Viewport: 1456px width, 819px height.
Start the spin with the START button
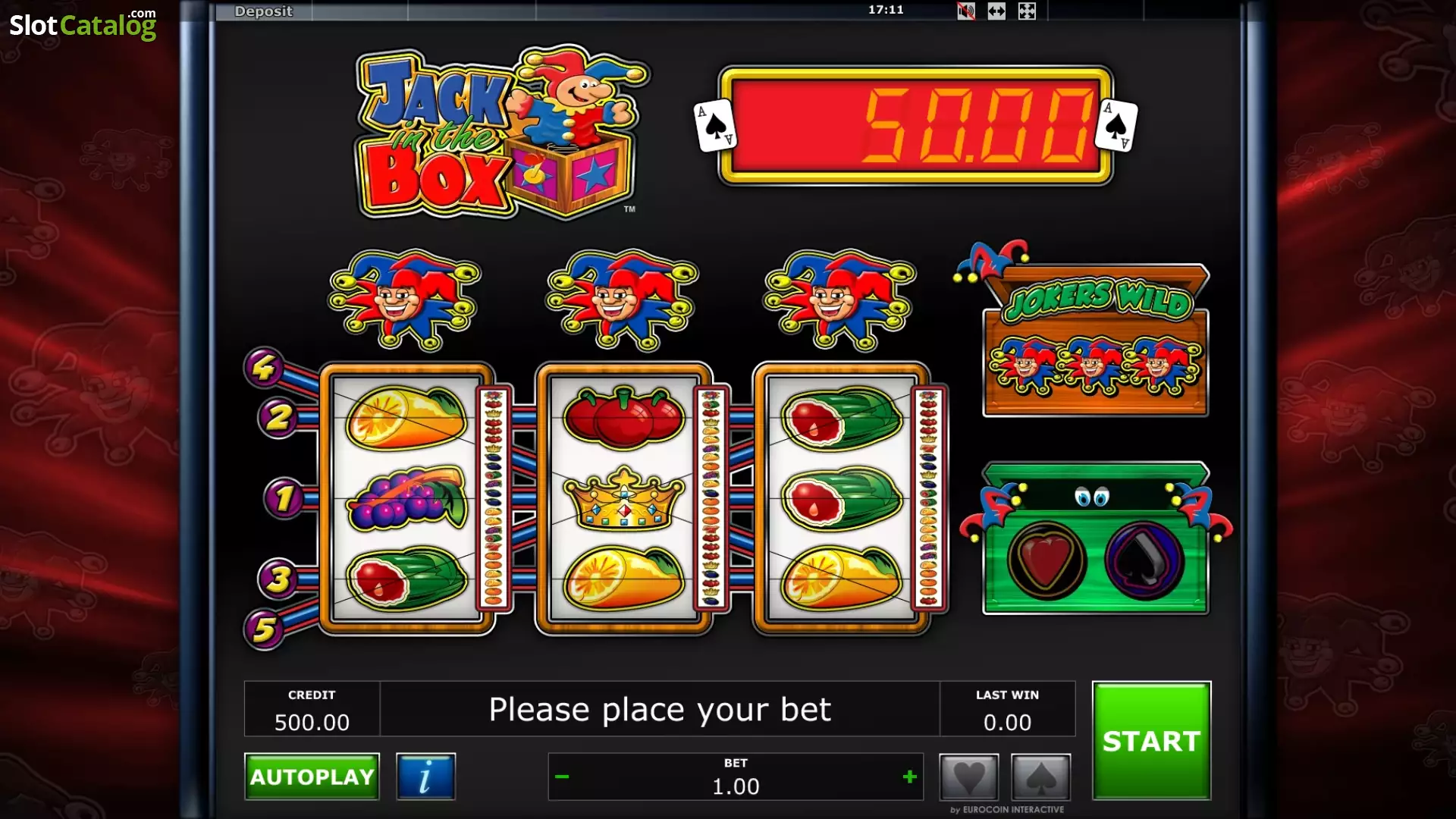point(1151,741)
